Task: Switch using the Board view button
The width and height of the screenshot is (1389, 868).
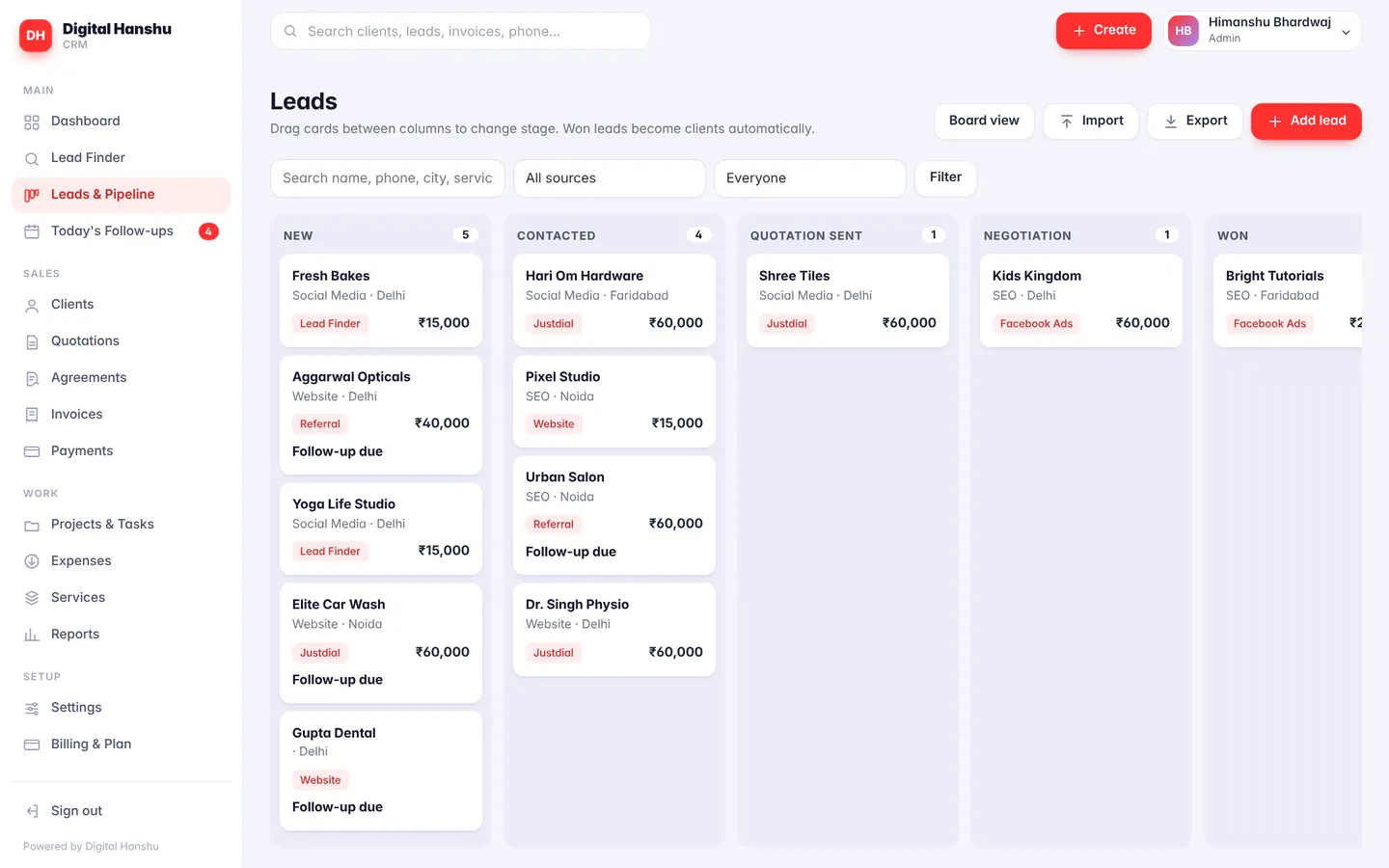Action: pyautogui.click(x=984, y=122)
